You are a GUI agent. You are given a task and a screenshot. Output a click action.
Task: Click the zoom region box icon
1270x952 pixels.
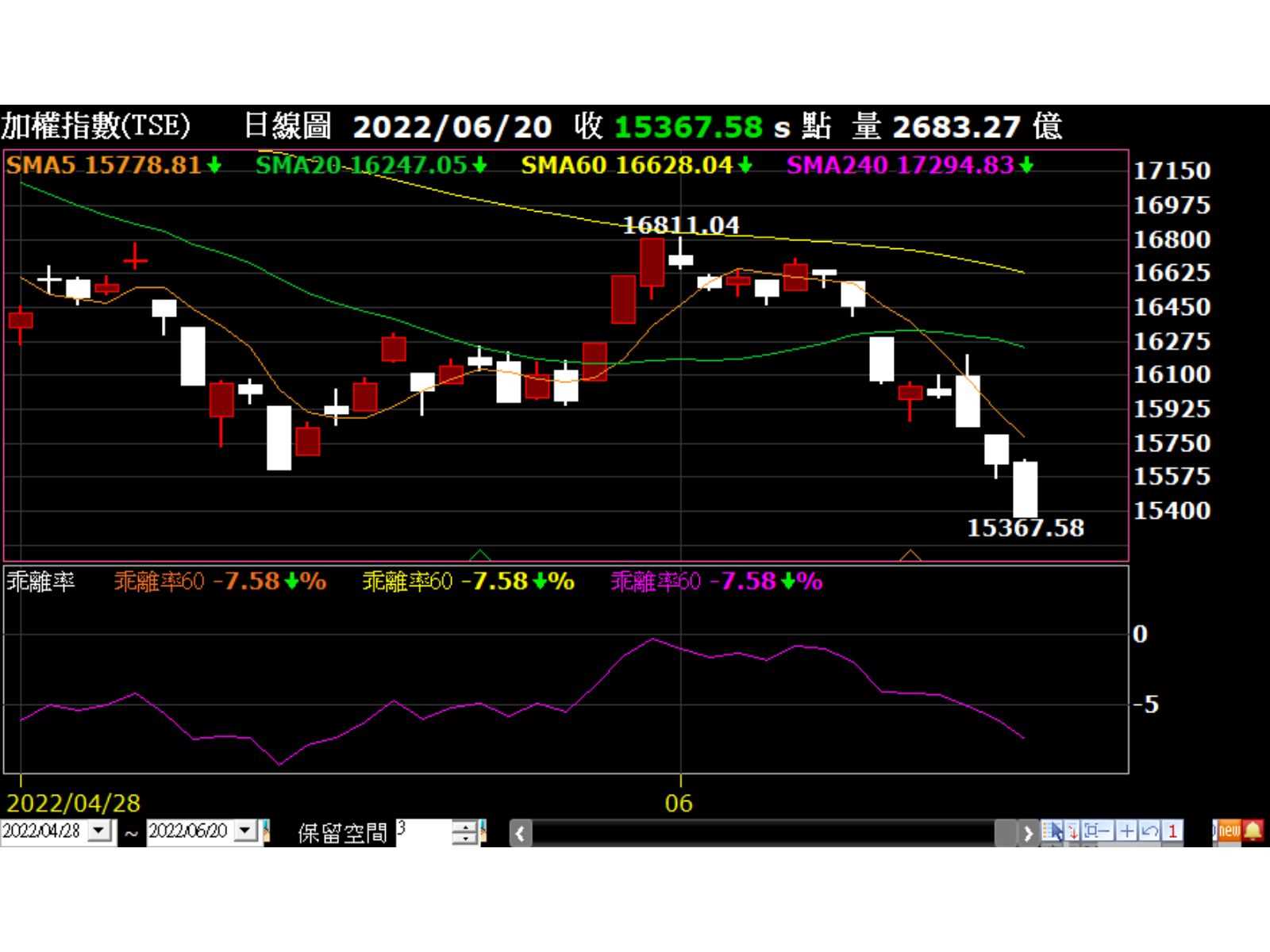click(1098, 831)
